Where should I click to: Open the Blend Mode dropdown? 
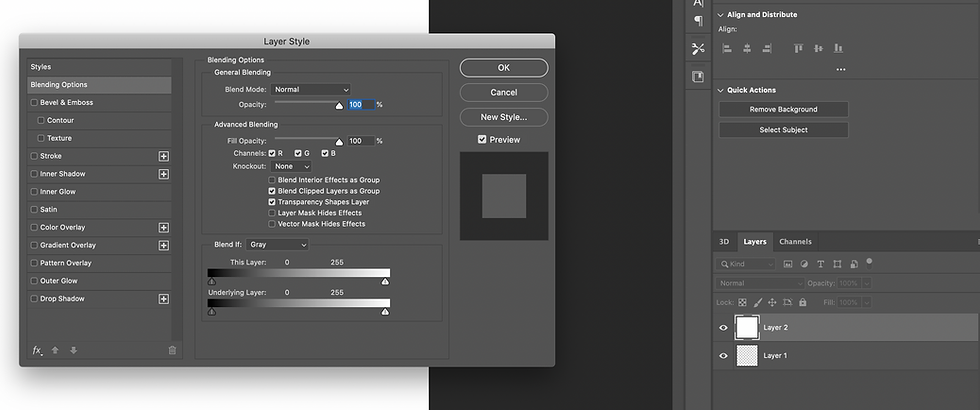click(311, 89)
